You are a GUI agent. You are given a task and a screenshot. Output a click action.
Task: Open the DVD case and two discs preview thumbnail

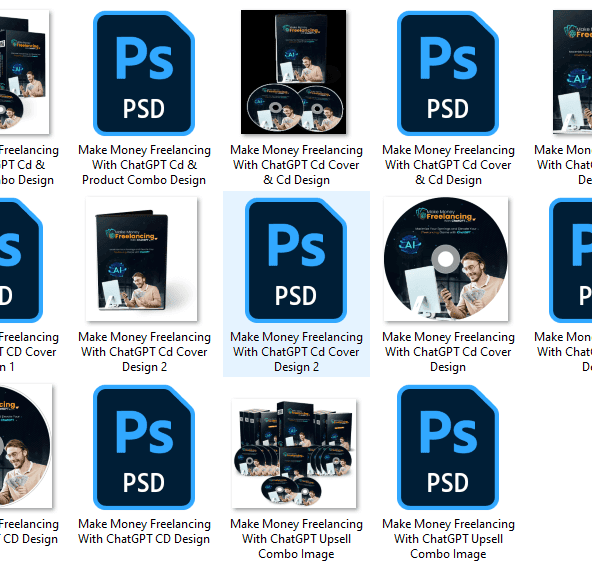(x=293, y=72)
